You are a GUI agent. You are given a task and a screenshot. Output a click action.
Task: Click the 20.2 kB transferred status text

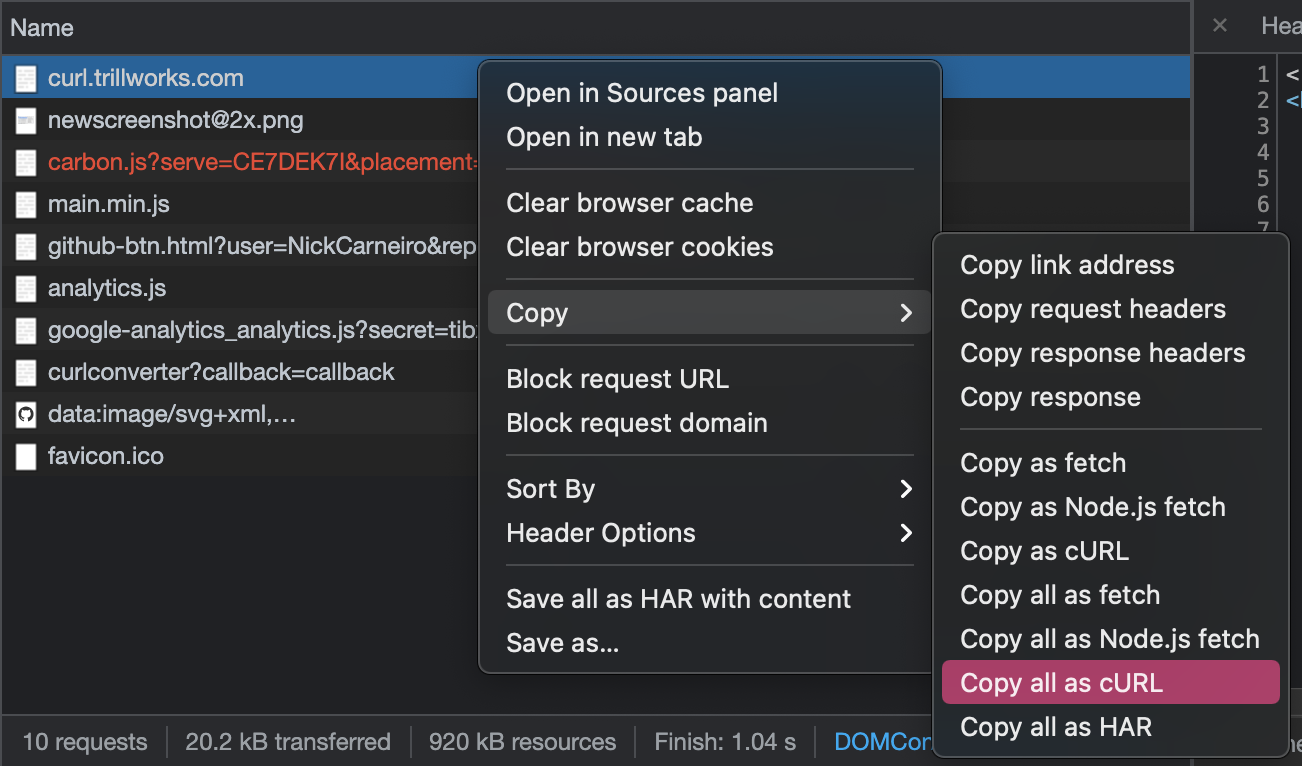click(x=288, y=742)
